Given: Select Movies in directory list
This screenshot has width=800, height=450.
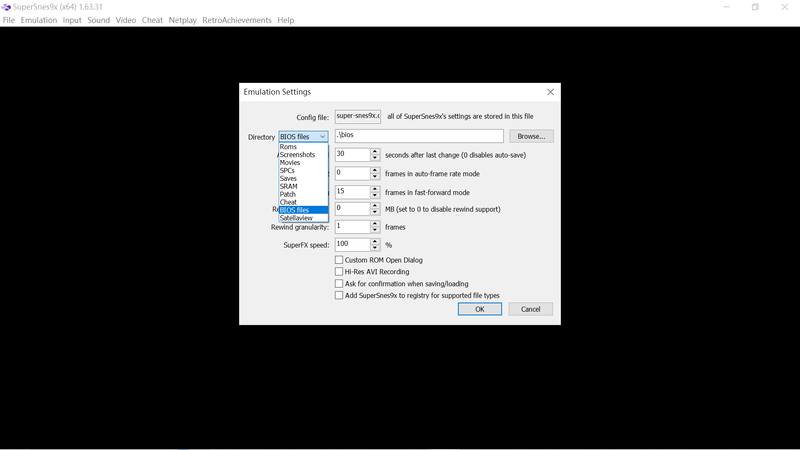Looking at the screenshot, I should 303,162.
